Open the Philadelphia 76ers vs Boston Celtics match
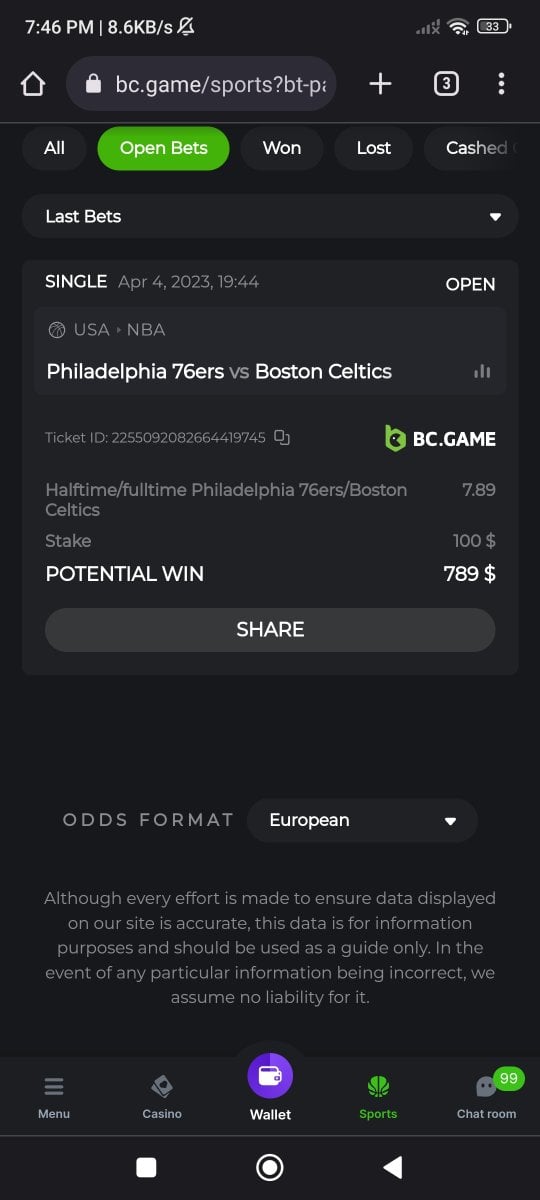The height and width of the screenshot is (1200, 540). coord(219,371)
